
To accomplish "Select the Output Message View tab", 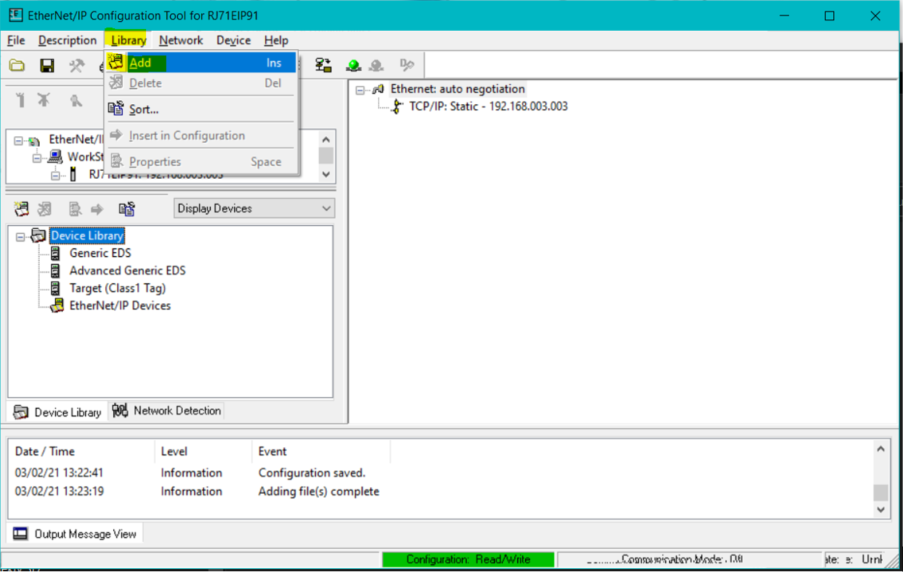I will (x=75, y=533).
